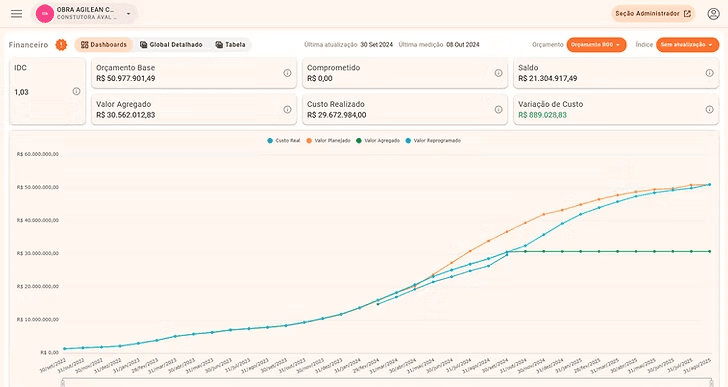The height and width of the screenshot is (387, 728).
Task: Show info for Custo Realizado card
Action: pyautogui.click(x=498, y=110)
